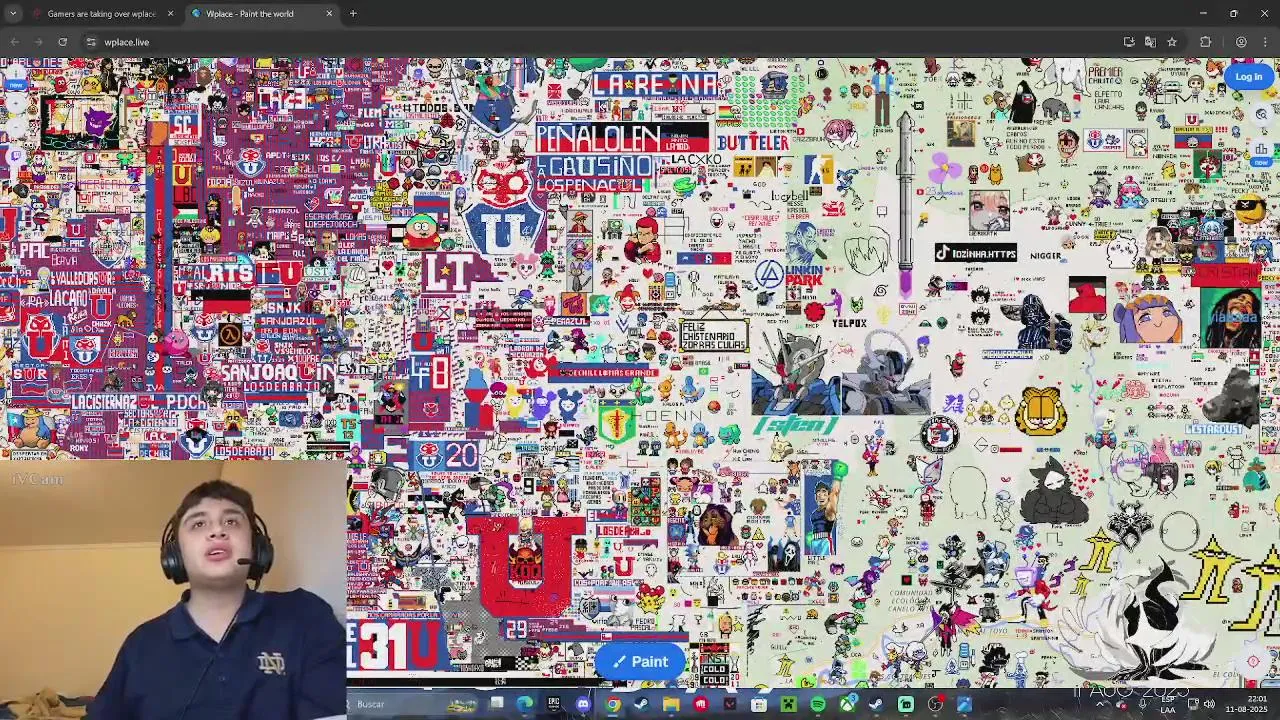The width and height of the screenshot is (1280, 720).
Task: Open the Google Translate page icon
Action: (1150, 42)
